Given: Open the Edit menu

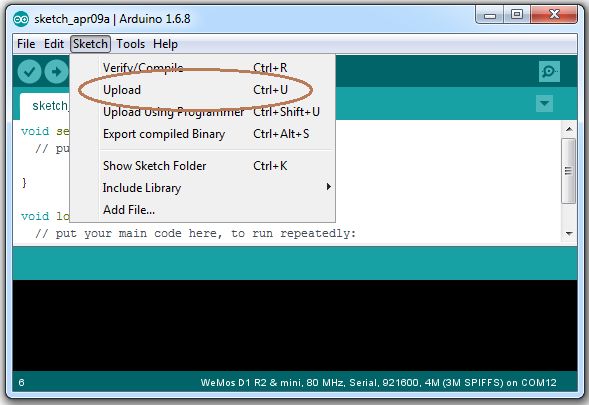Looking at the screenshot, I should [x=54, y=44].
